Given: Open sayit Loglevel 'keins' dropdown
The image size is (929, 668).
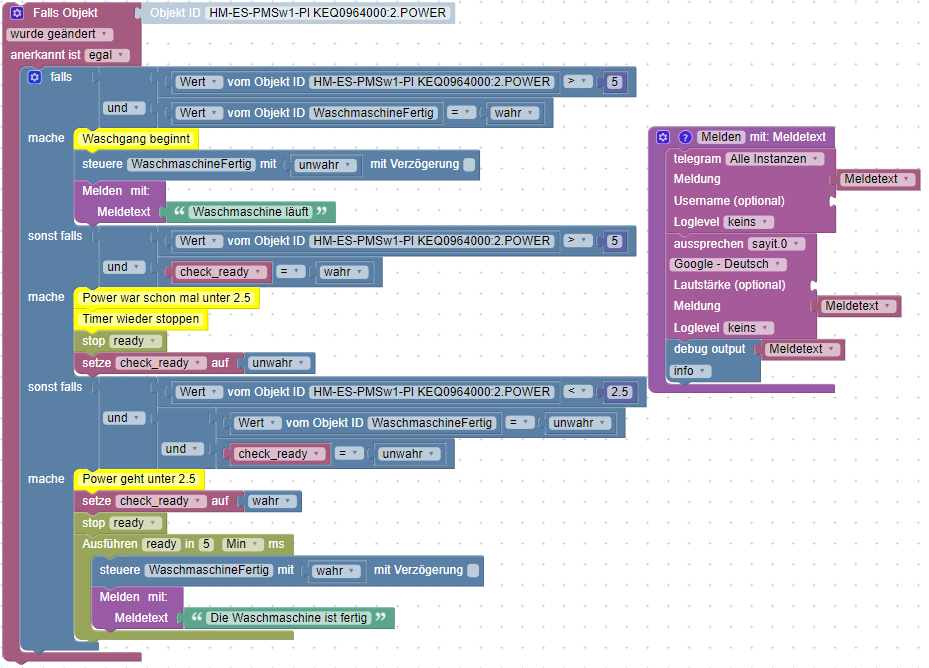Looking at the screenshot, I should click(x=748, y=328).
